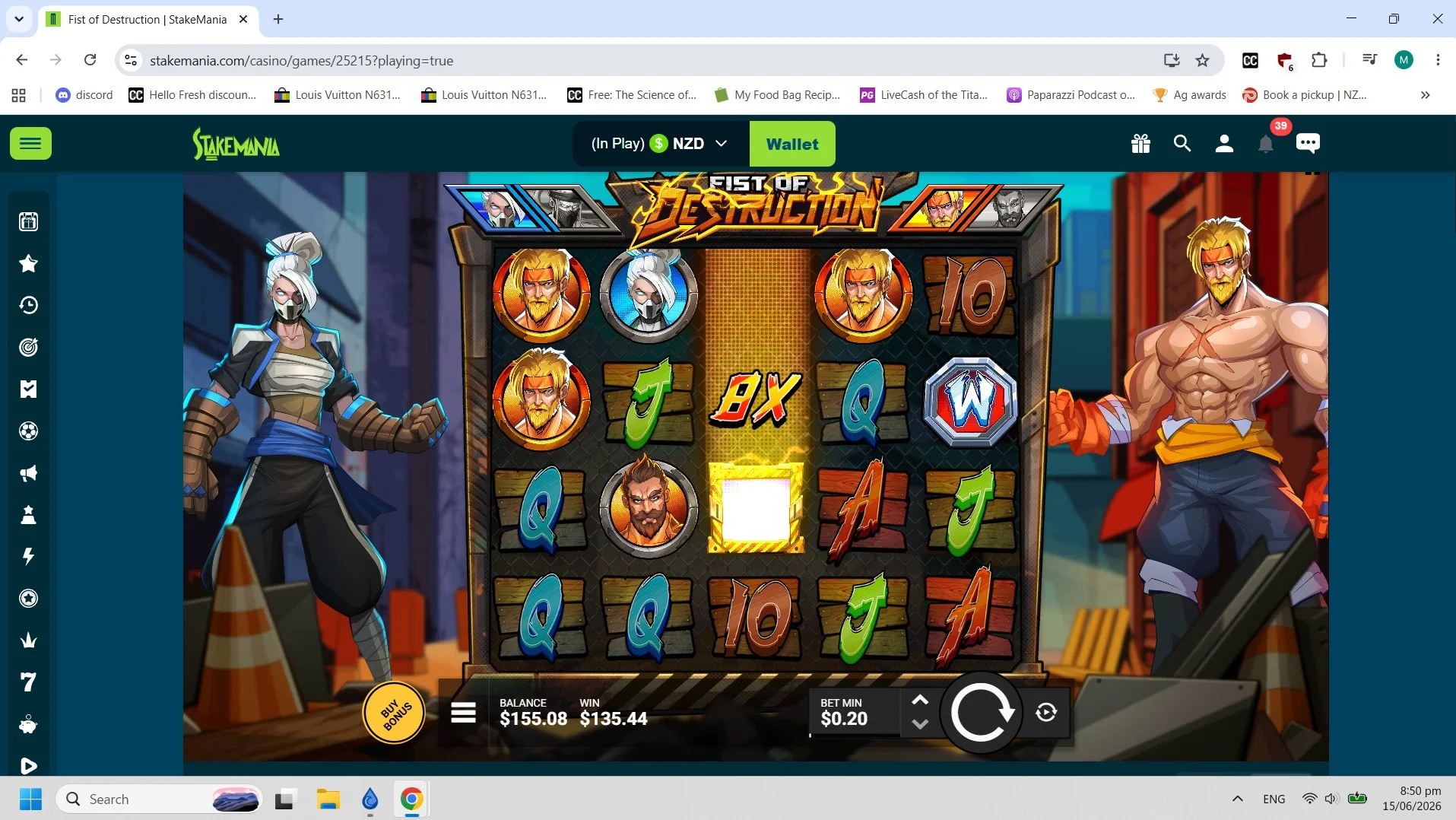Click the W wild symbol on reels
The width and height of the screenshot is (1456, 820).
[x=971, y=401]
